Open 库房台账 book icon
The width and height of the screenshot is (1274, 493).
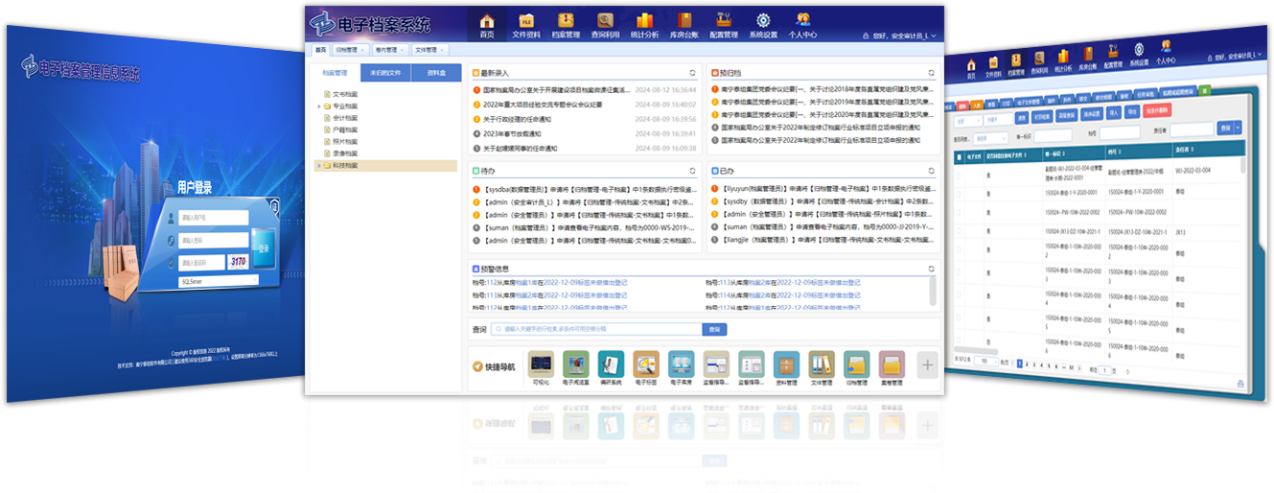pos(684,23)
